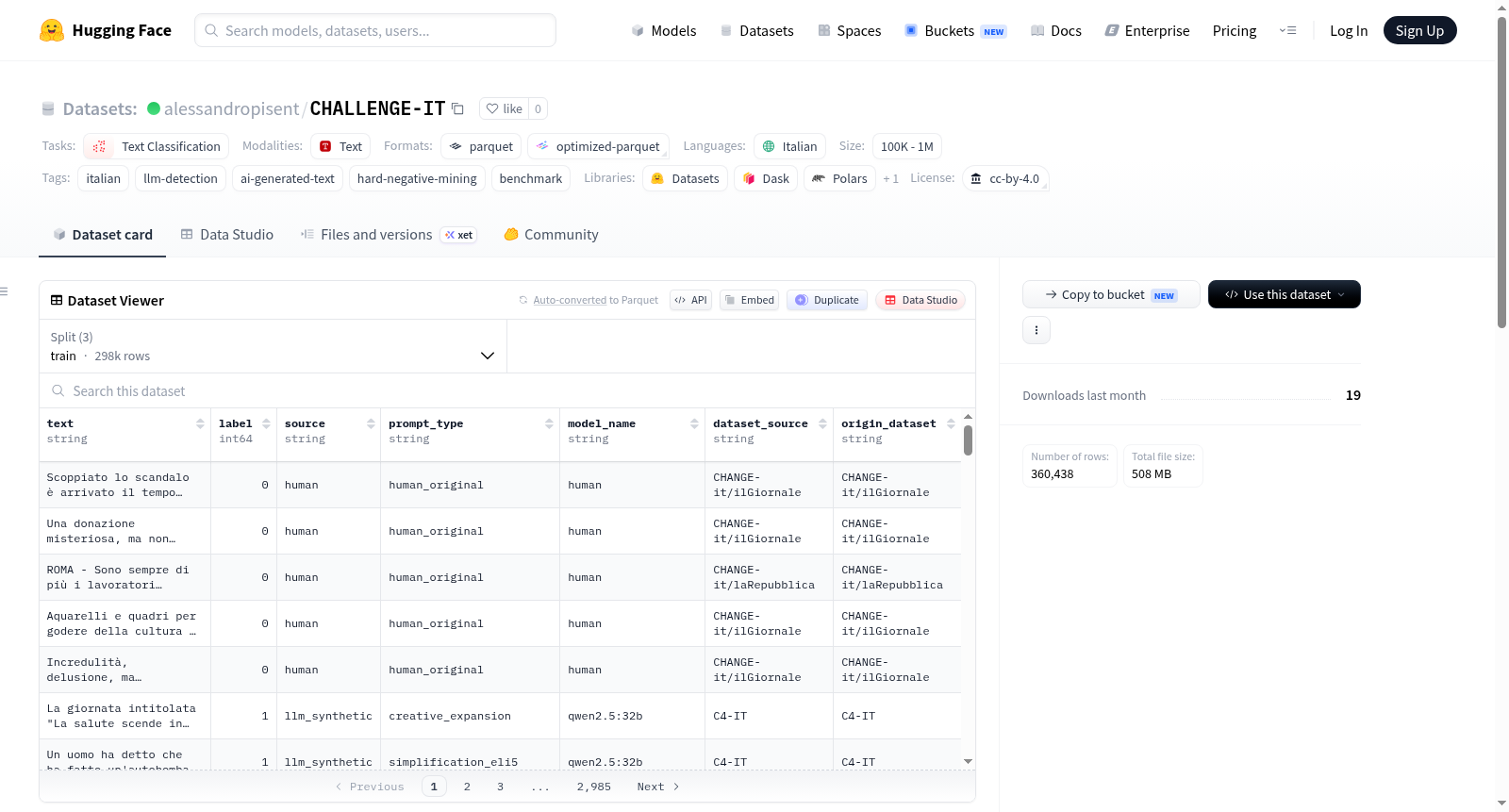1509x812 pixels.
Task: Select the Dask library tag
Action: click(766, 178)
